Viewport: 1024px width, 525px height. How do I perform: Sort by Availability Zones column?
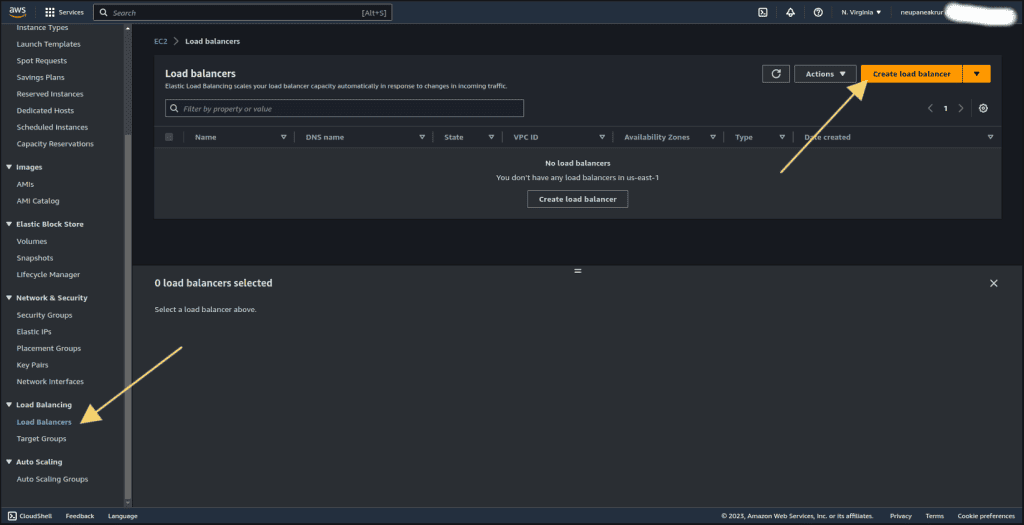pyautogui.click(x=712, y=137)
